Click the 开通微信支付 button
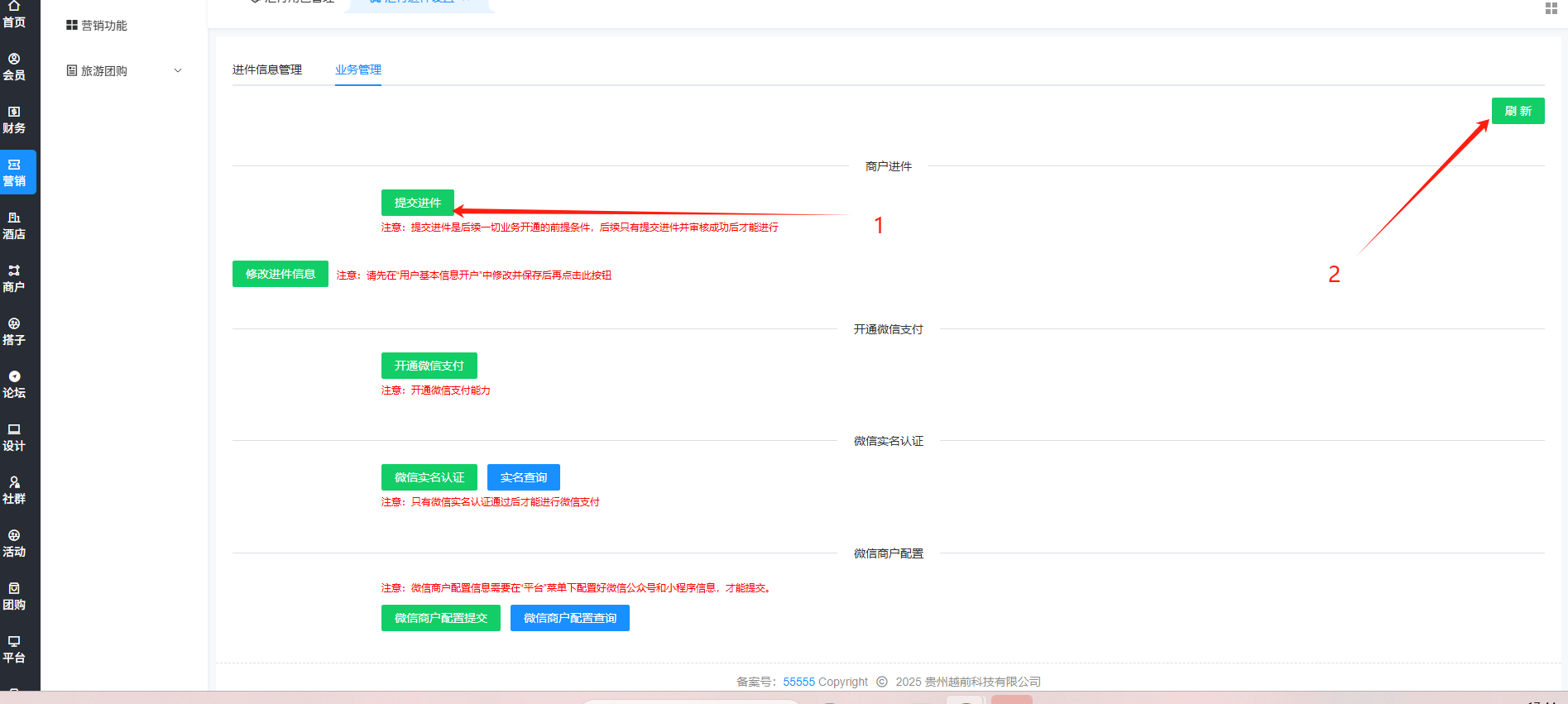The image size is (1568, 704). coord(429,366)
